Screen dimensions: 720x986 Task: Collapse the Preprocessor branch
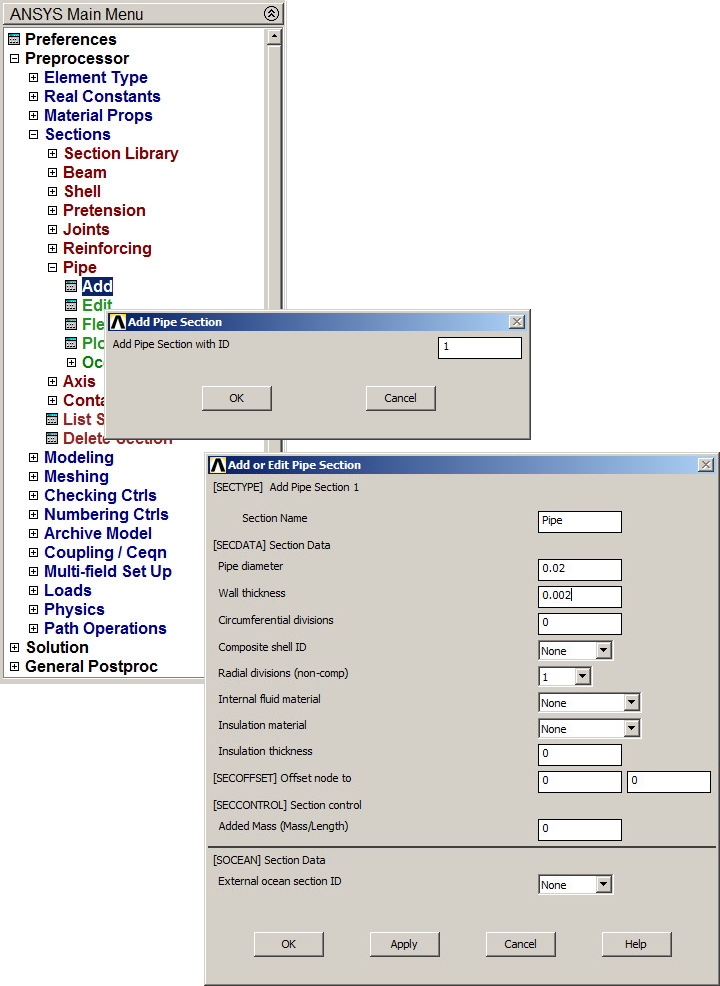pos(14,58)
